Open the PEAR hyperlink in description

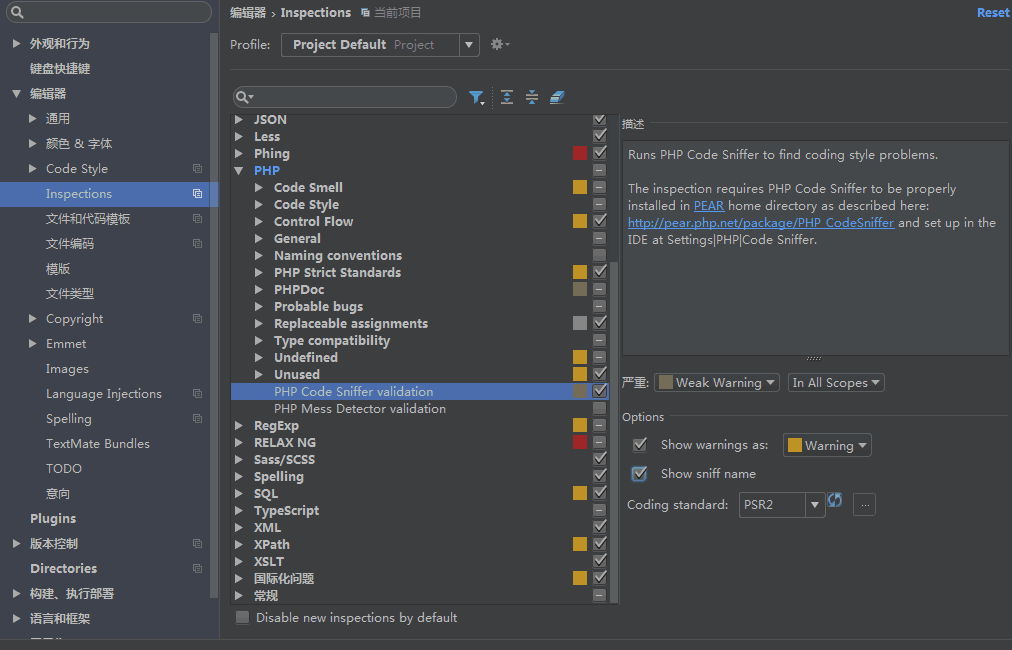(709, 206)
